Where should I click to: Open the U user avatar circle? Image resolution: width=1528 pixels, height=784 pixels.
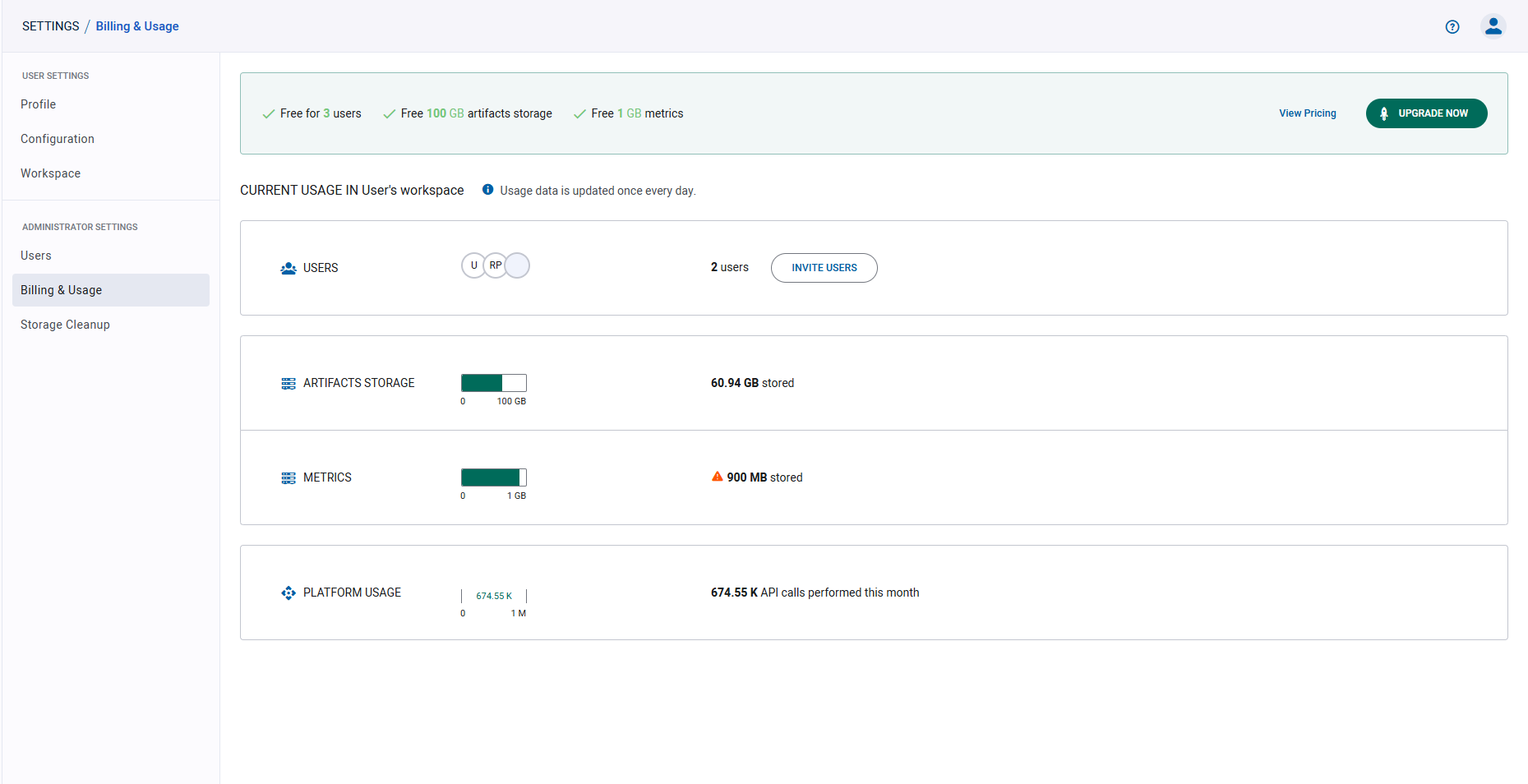(474, 265)
